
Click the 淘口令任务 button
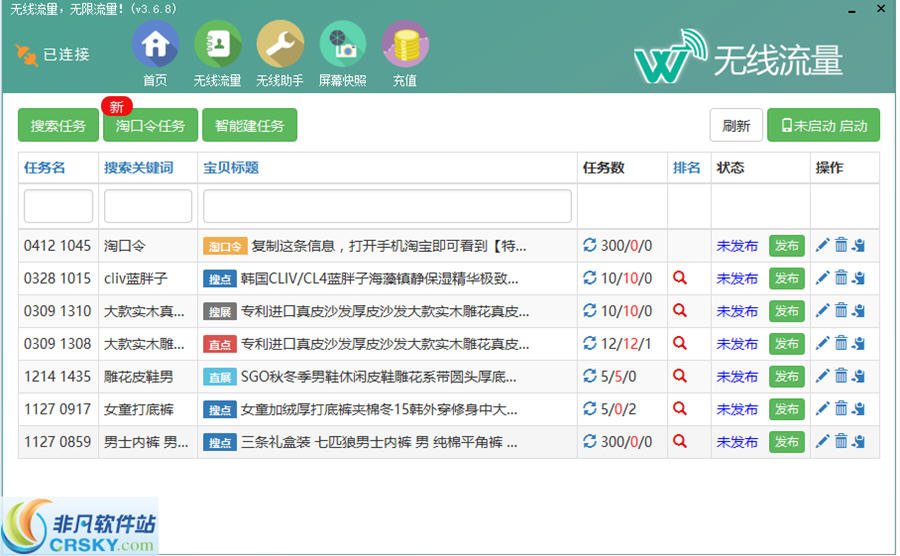click(150, 125)
